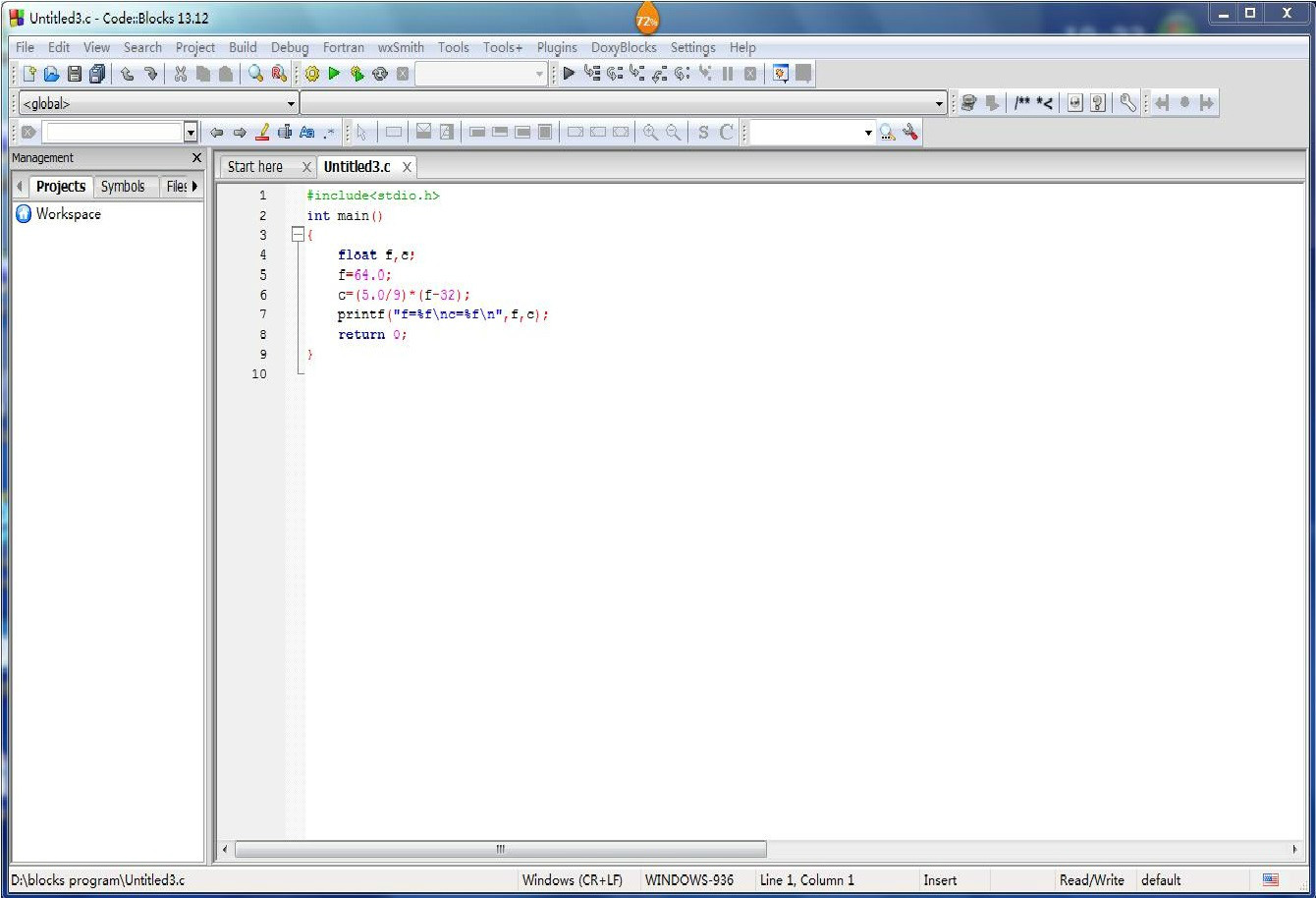Viewport: 1316px width, 898px height.
Task: Toggle search in selected text only
Action: click(285, 132)
